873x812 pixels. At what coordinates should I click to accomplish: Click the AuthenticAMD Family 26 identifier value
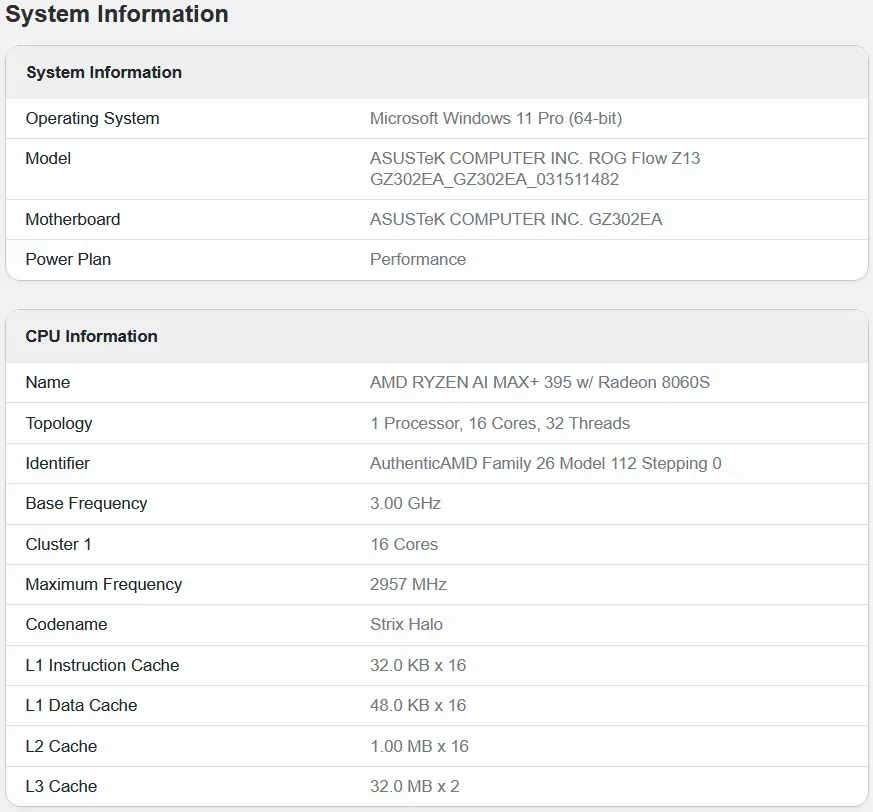point(545,463)
